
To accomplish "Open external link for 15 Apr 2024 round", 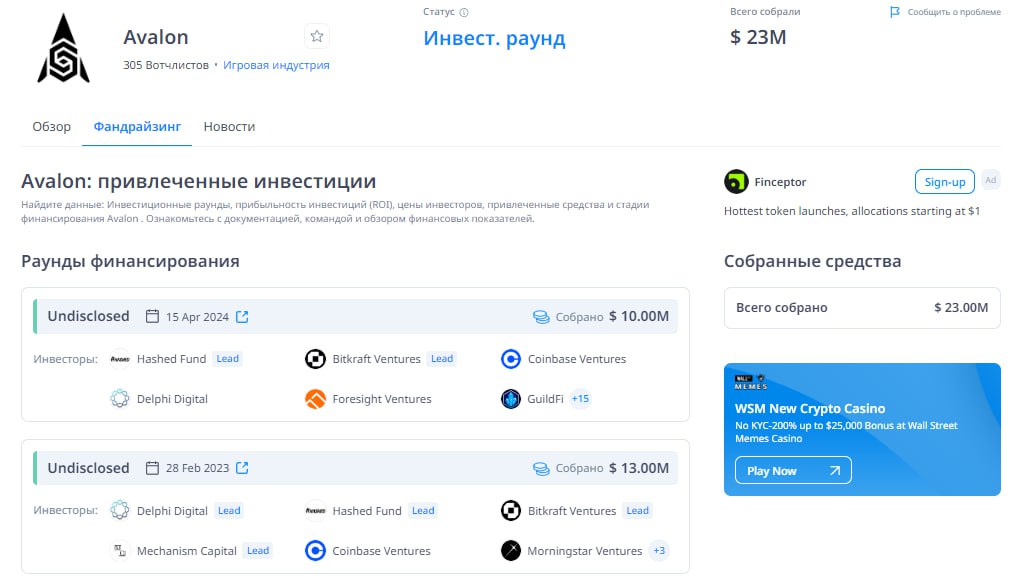I will (x=242, y=317).
